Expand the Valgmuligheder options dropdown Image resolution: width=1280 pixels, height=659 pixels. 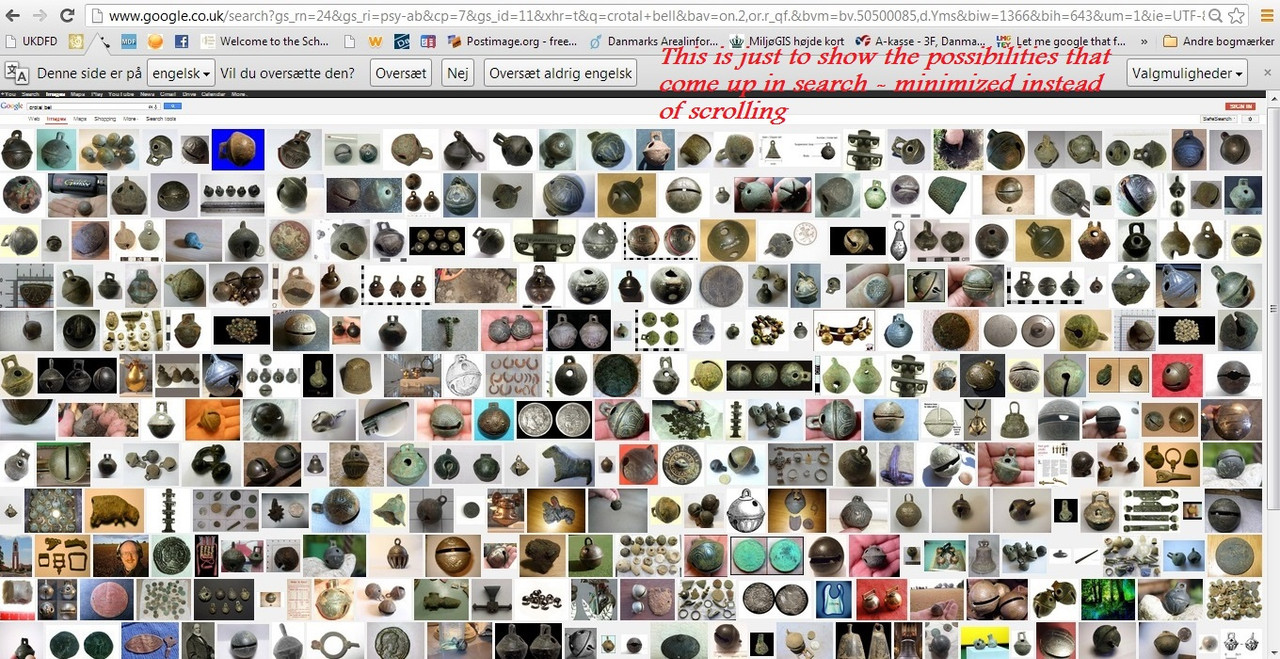[x=1187, y=73]
